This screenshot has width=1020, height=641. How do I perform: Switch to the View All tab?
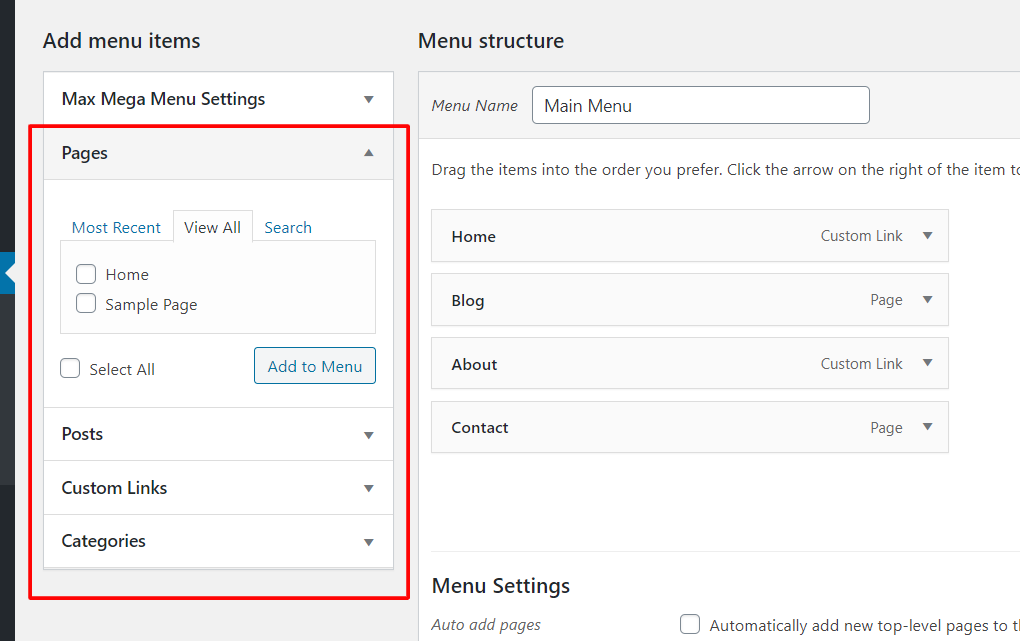click(x=213, y=227)
